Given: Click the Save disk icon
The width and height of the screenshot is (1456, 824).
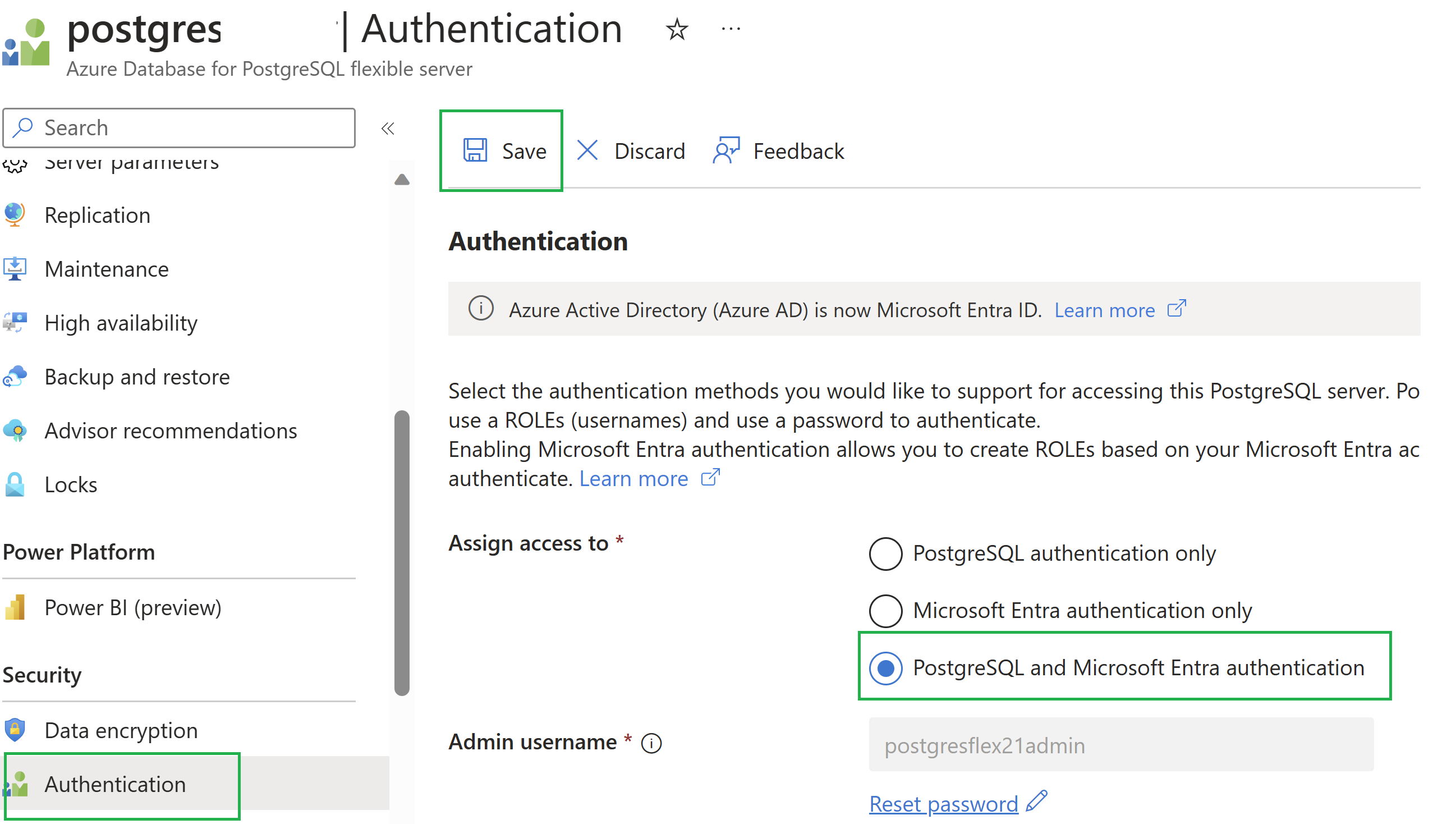Looking at the screenshot, I should pos(475,150).
